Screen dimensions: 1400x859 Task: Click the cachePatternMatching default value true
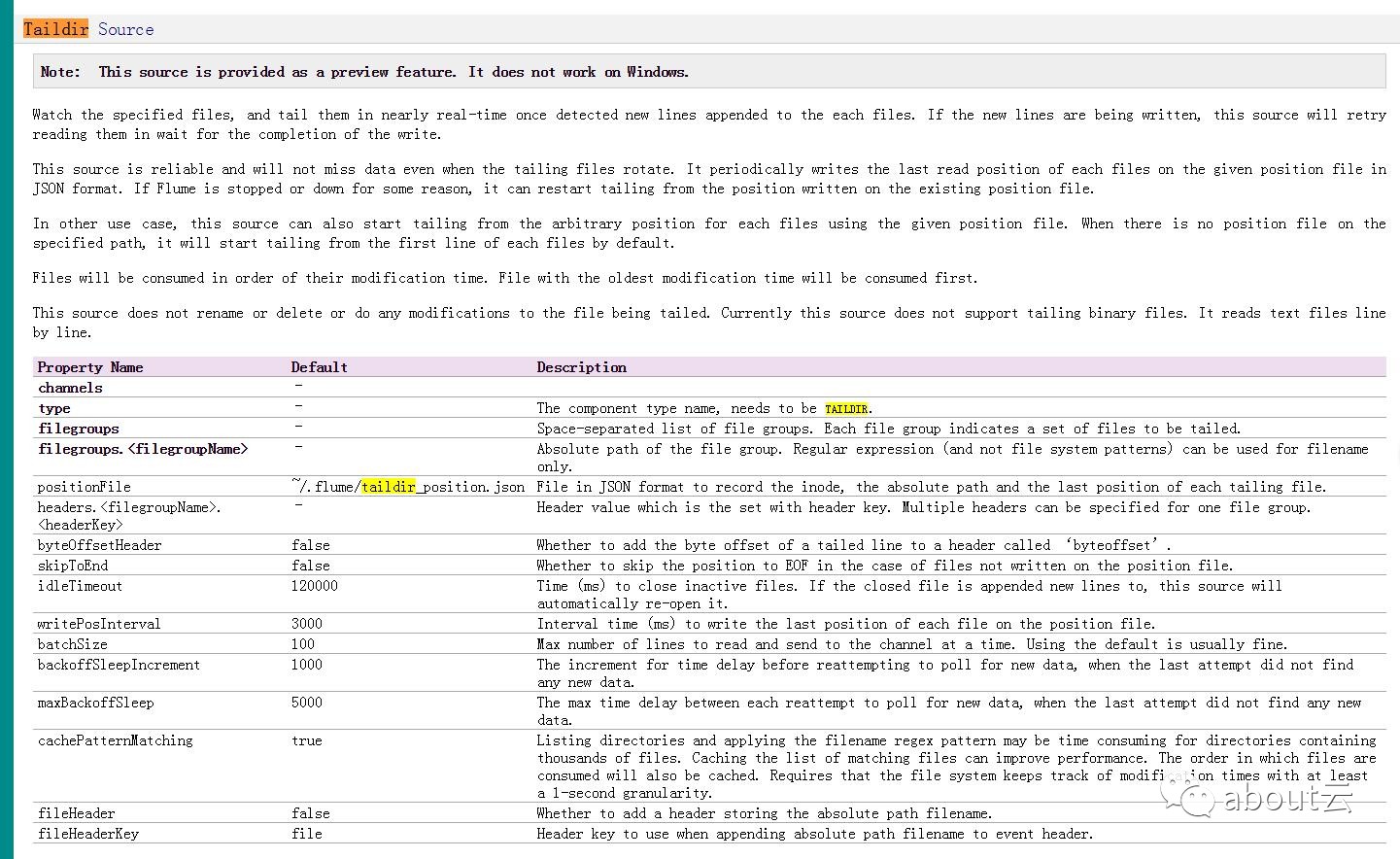coord(306,740)
